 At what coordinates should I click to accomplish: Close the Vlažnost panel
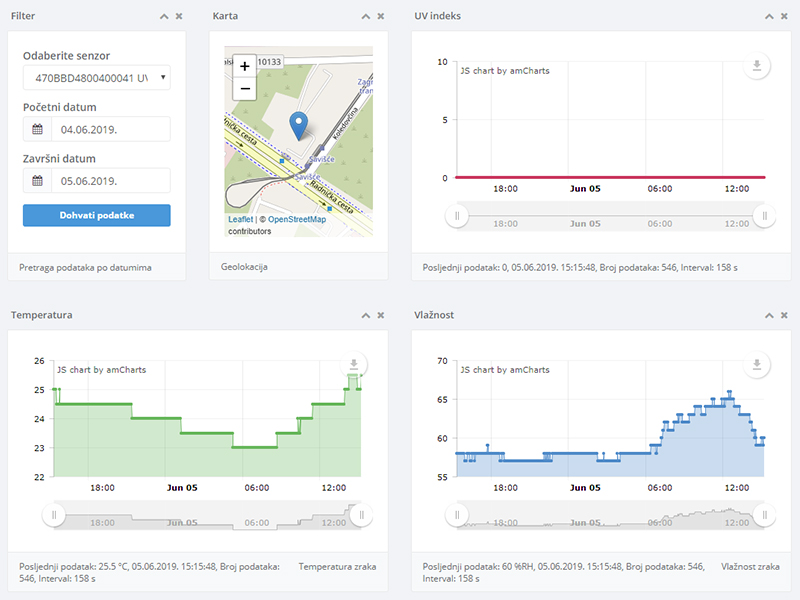pyautogui.click(x=783, y=315)
